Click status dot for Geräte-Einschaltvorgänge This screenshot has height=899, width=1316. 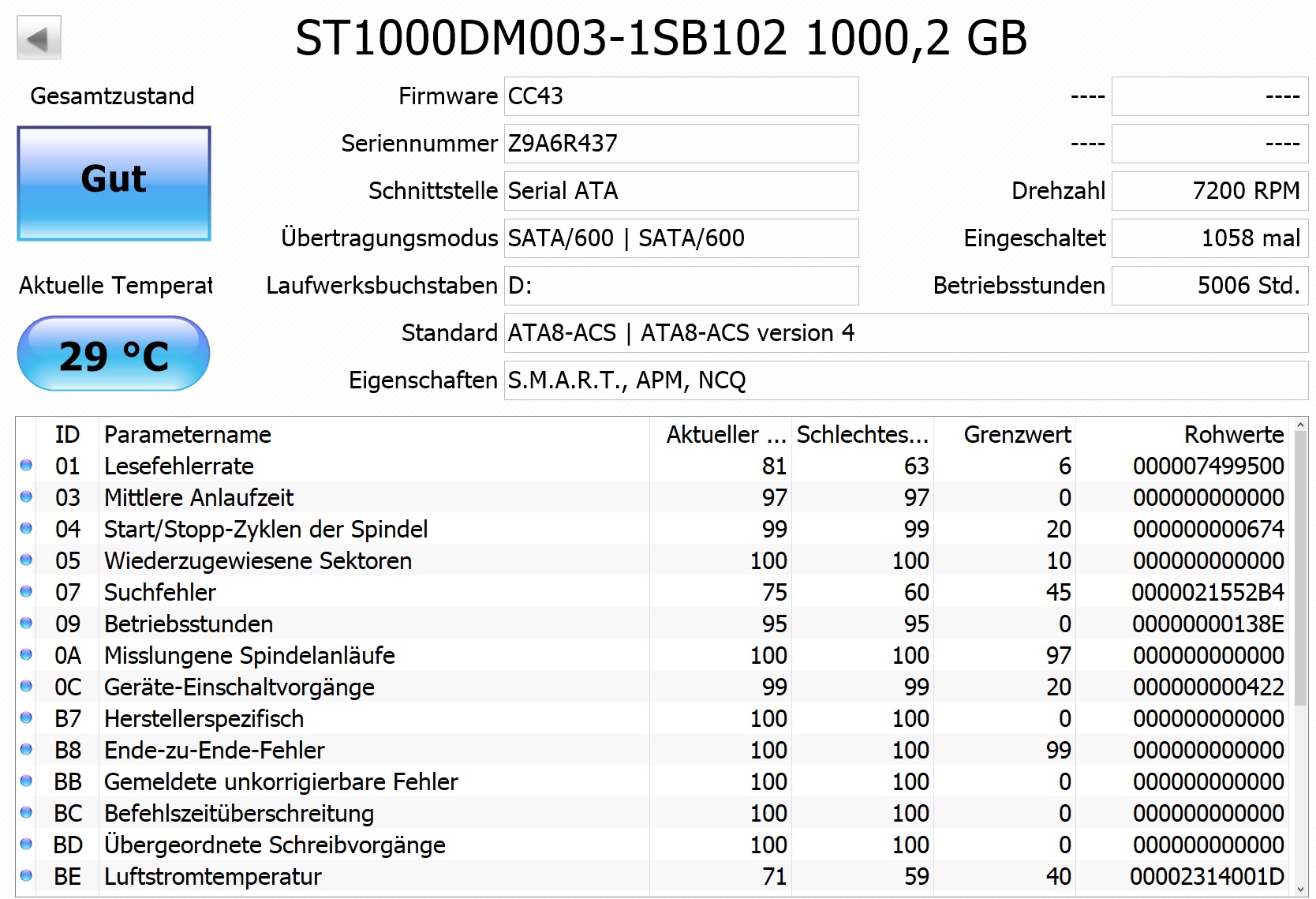pyautogui.click(x=26, y=686)
